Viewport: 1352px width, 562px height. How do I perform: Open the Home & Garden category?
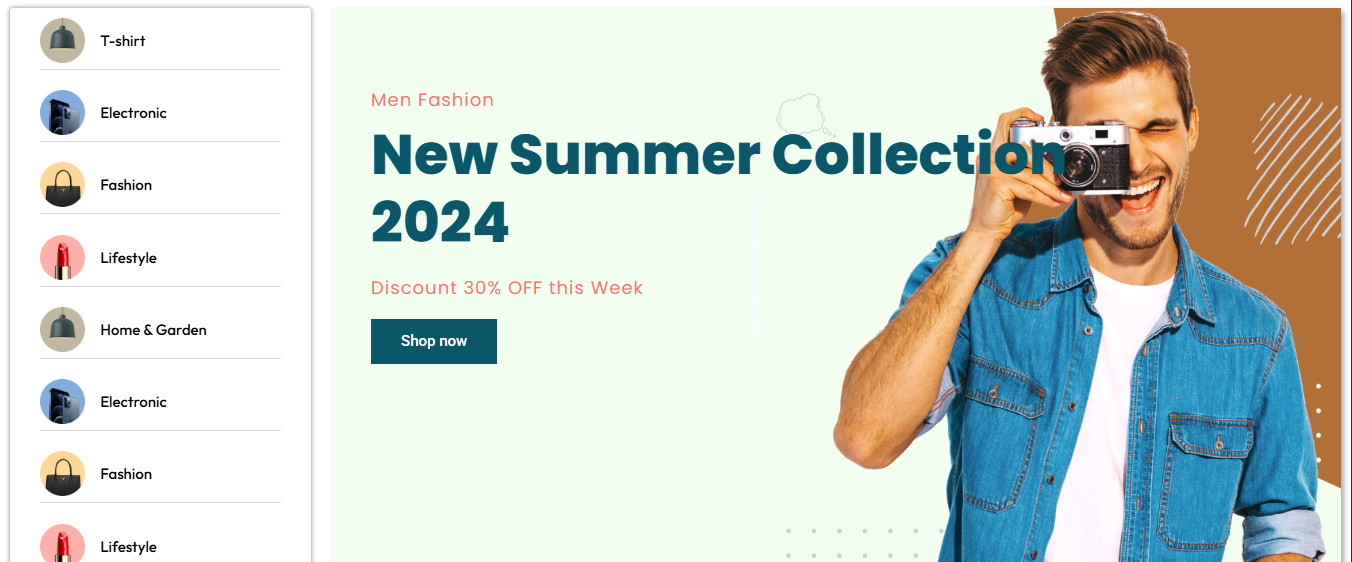tap(153, 330)
